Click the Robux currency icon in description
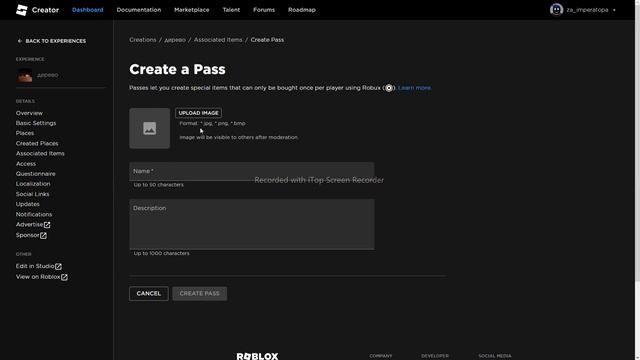The height and width of the screenshot is (360, 640). 389,88
